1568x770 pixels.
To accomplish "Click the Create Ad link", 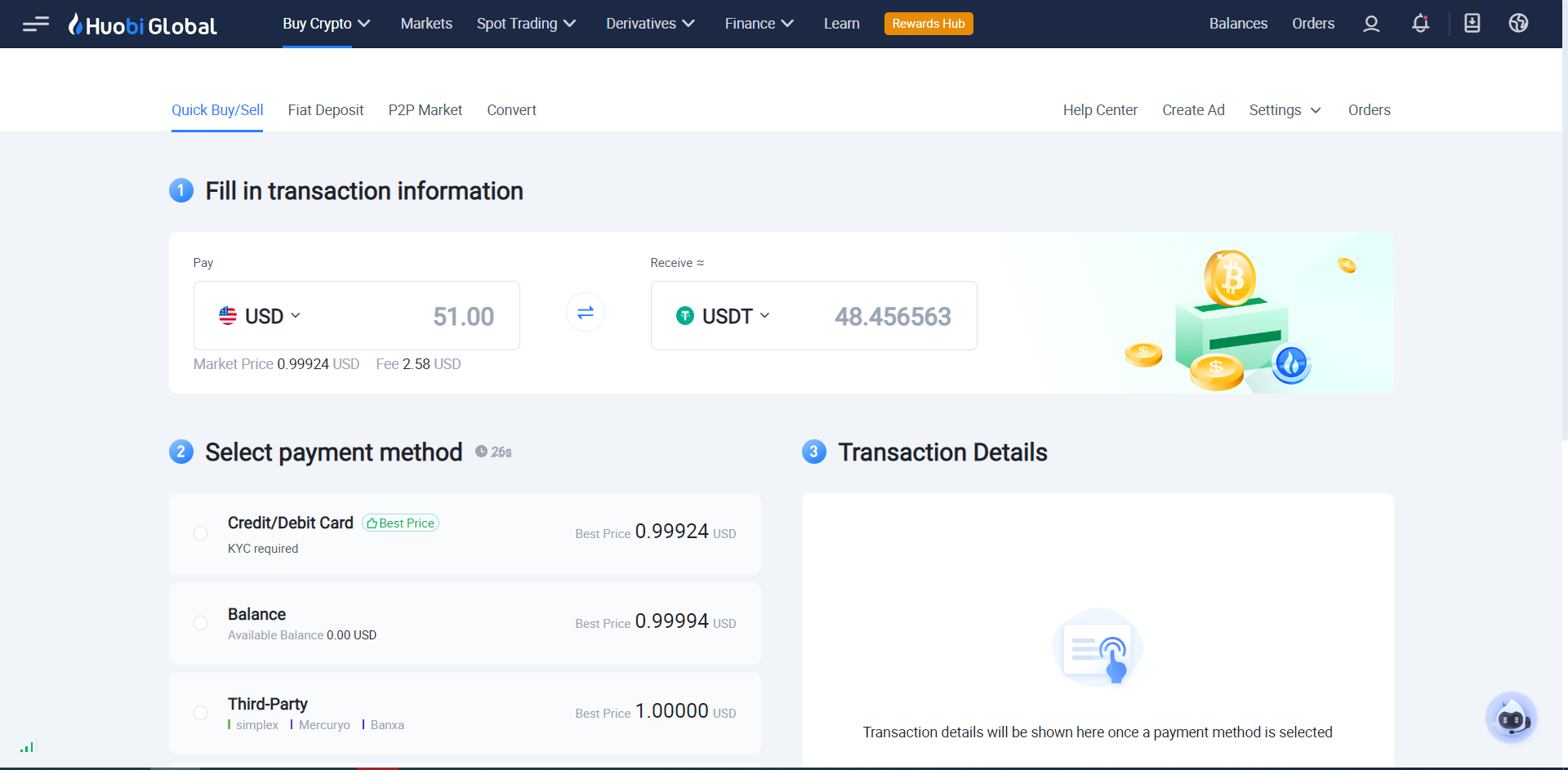I will pyautogui.click(x=1193, y=110).
